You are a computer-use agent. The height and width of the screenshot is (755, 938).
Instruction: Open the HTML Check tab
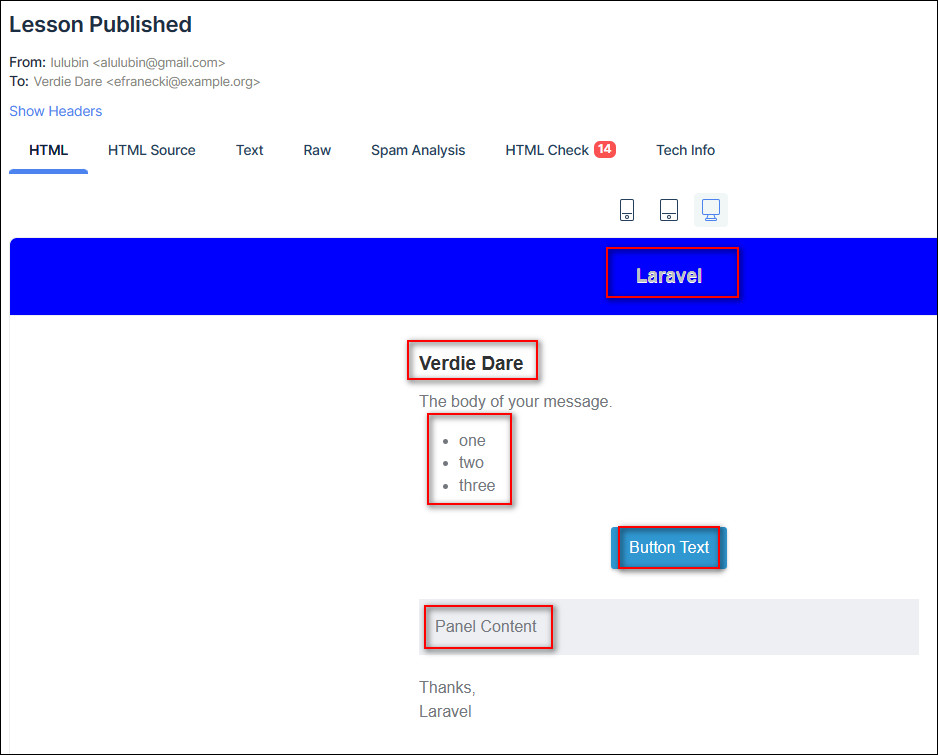560,150
